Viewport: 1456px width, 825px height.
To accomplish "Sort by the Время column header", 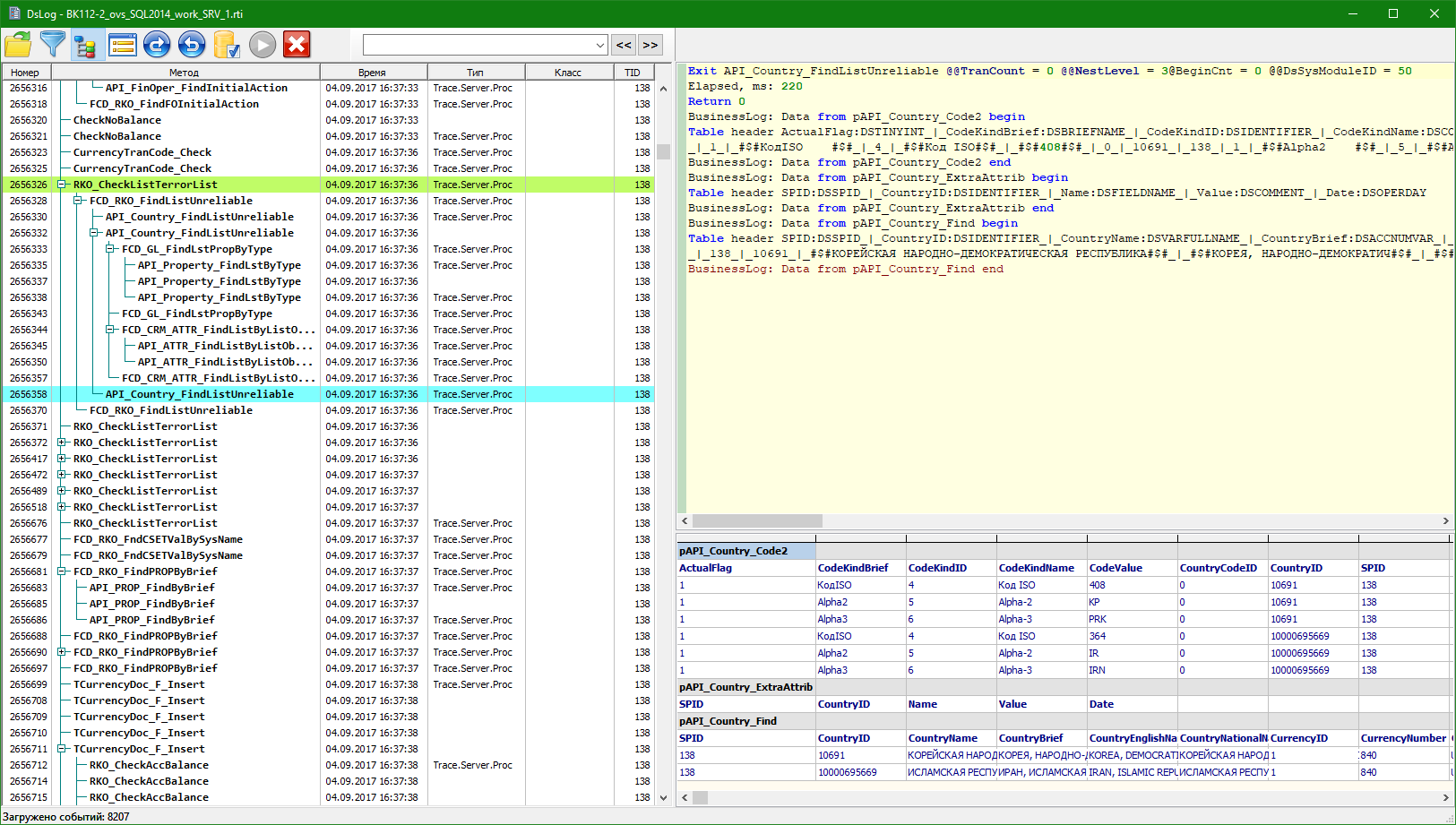I will (x=372, y=73).
